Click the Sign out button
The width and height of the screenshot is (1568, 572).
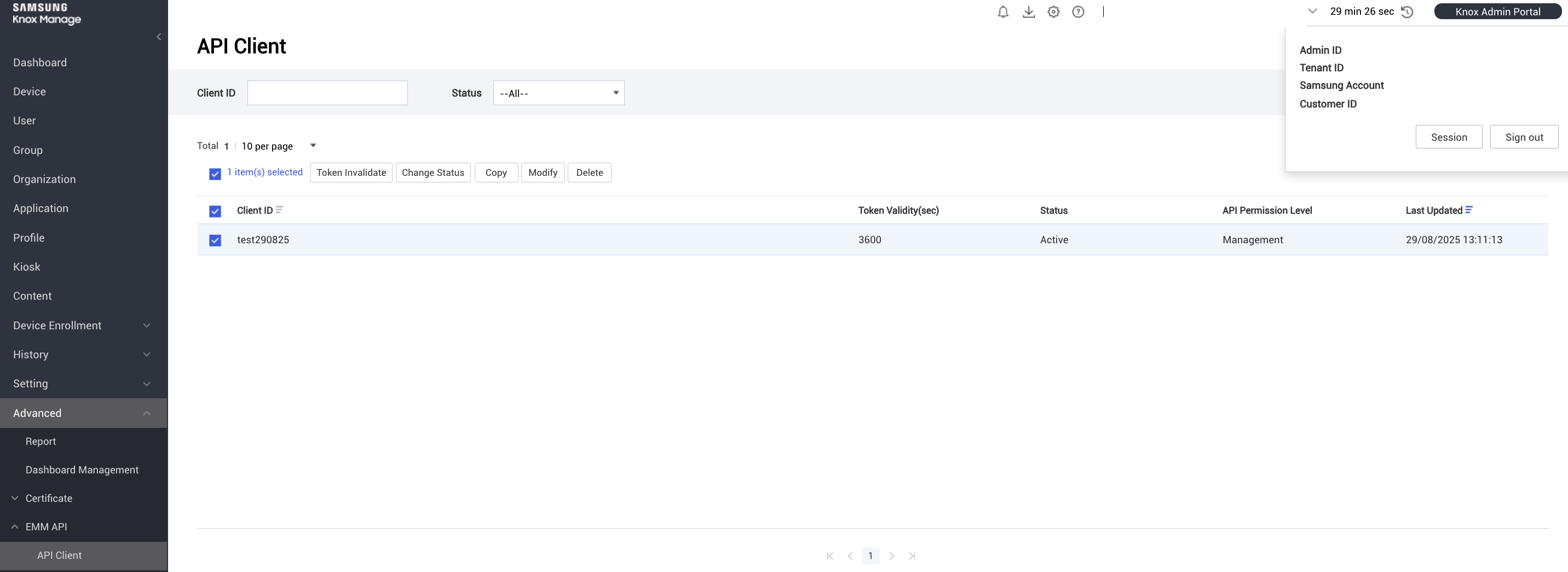(x=1524, y=137)
